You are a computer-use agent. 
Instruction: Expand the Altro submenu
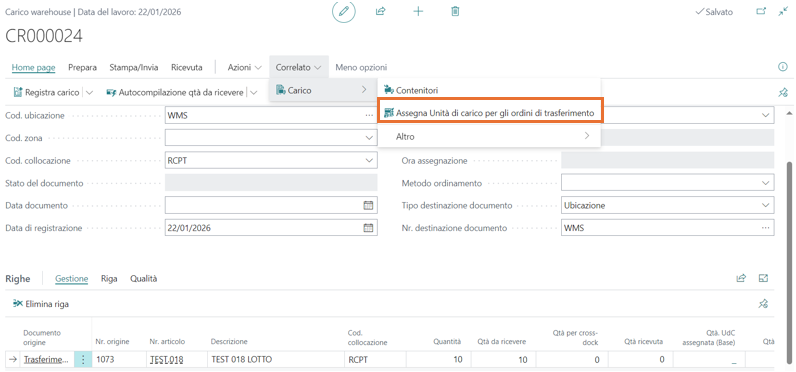[489, 136]
